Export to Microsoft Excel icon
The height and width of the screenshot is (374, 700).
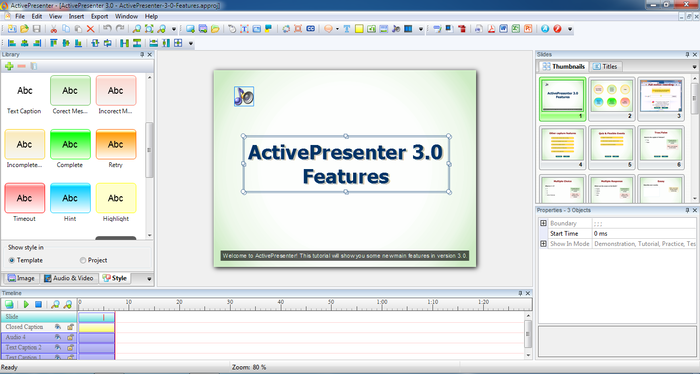516,29
